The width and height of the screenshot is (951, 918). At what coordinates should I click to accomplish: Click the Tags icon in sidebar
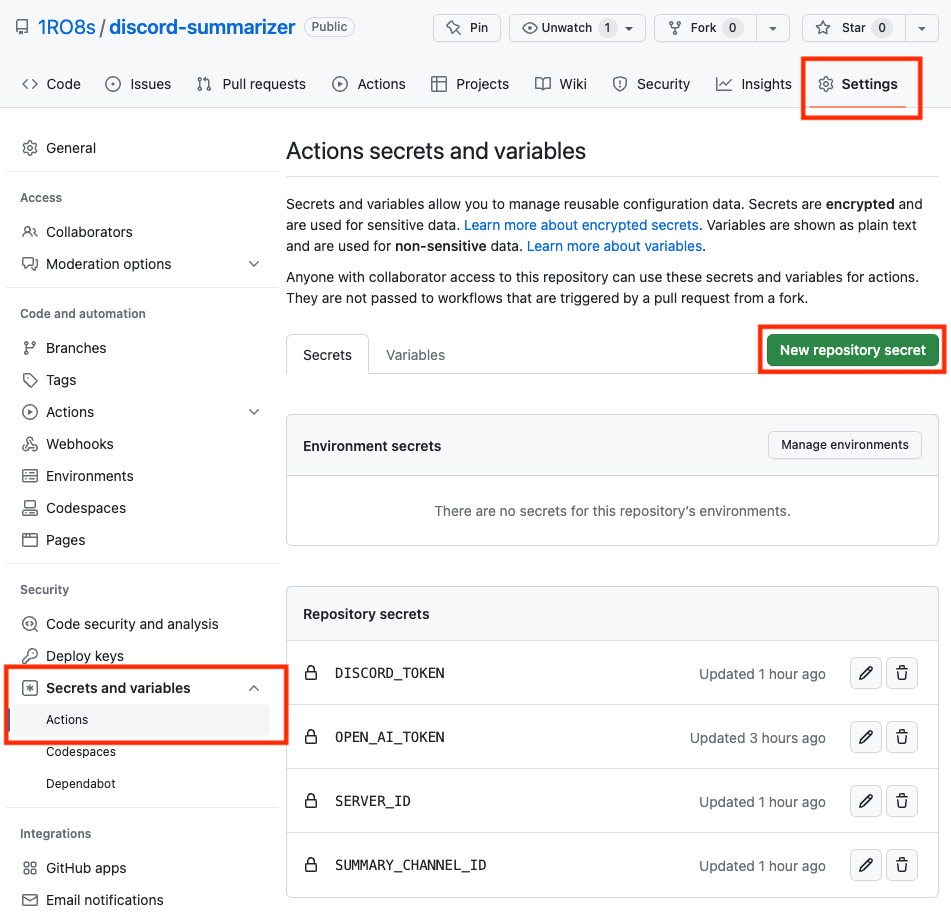30,380
